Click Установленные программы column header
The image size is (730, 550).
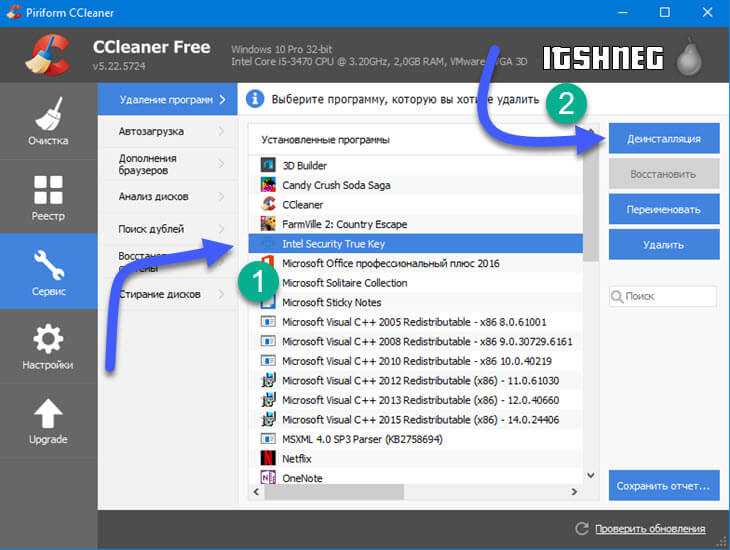coord(415,140)
